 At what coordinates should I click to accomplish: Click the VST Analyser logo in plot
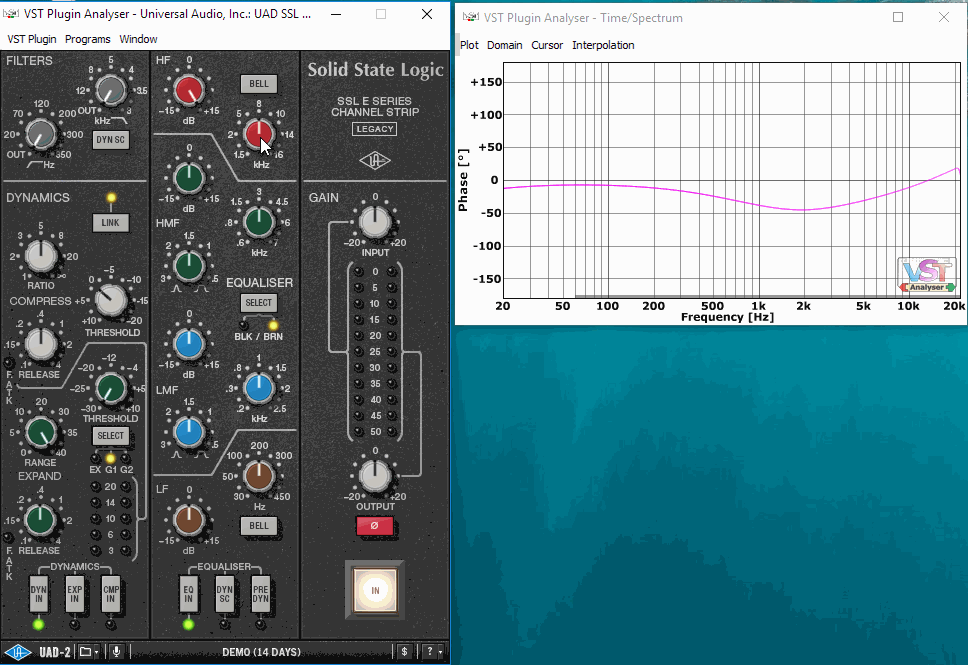click(927, 275)
